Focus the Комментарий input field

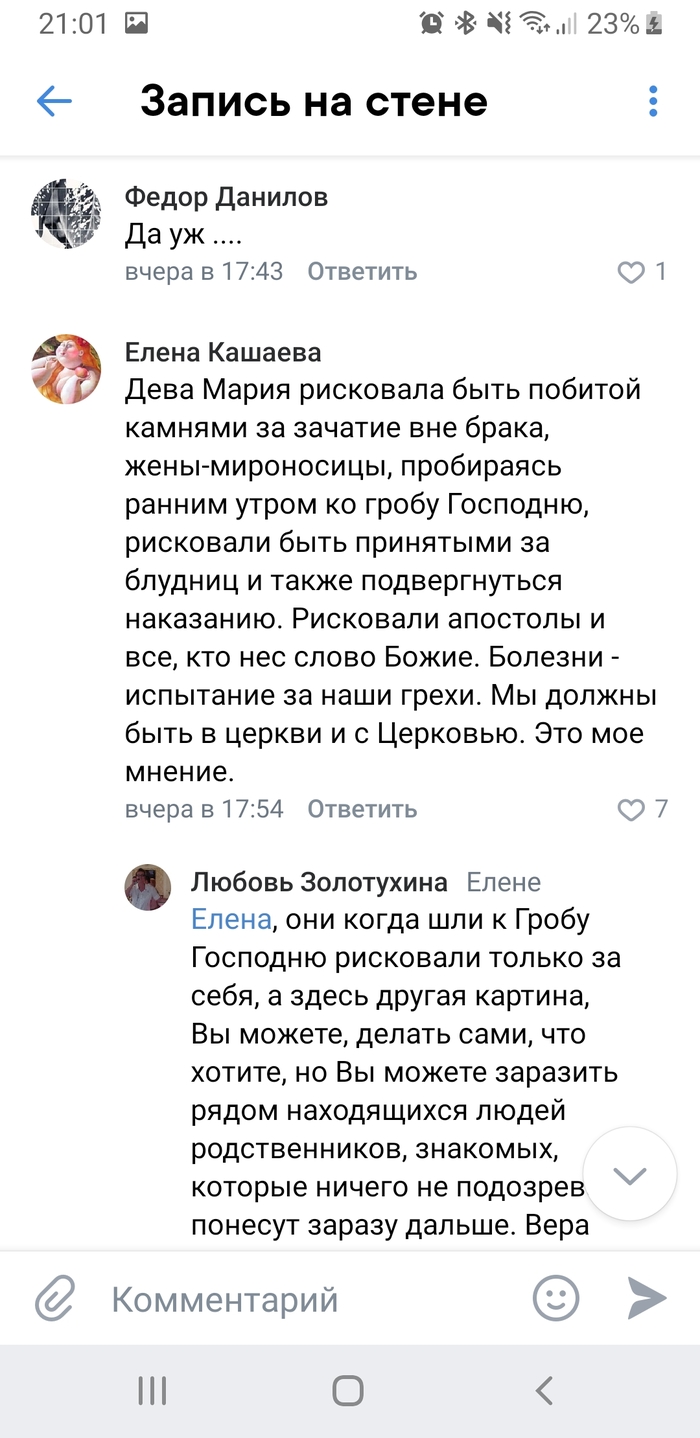click(x=300, y=1299)
